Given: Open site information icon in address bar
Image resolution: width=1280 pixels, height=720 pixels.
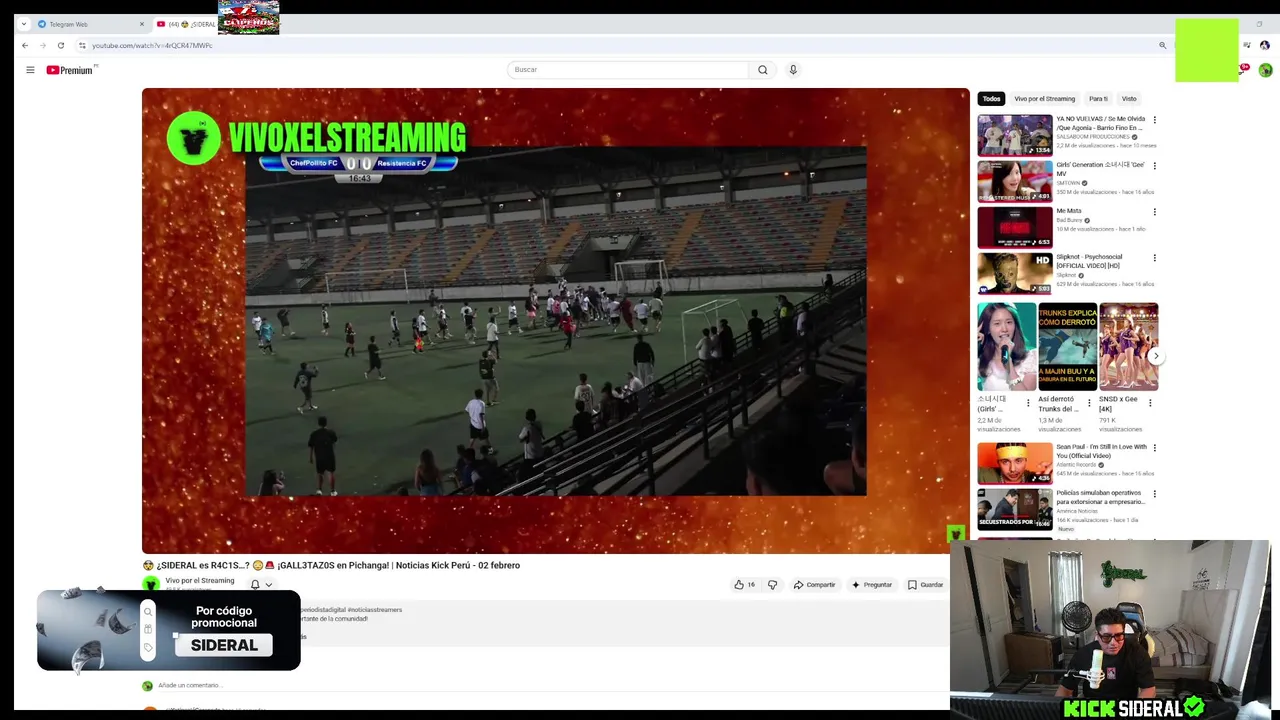Looking at the screenshot, I should pos(82,45).
